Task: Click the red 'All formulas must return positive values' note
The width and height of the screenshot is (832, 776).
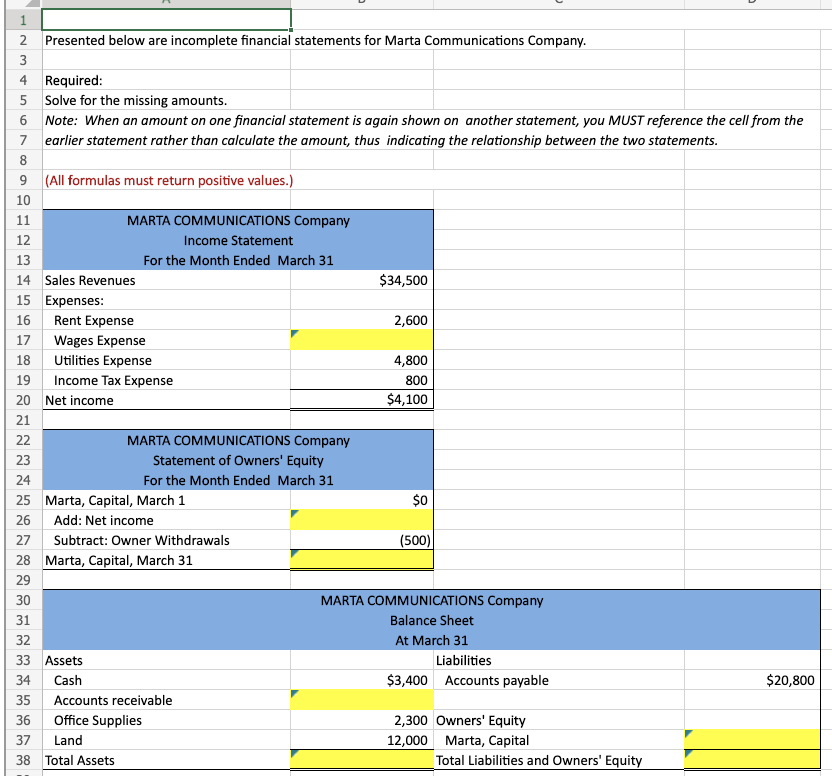Action: click(x=169, y=180)
